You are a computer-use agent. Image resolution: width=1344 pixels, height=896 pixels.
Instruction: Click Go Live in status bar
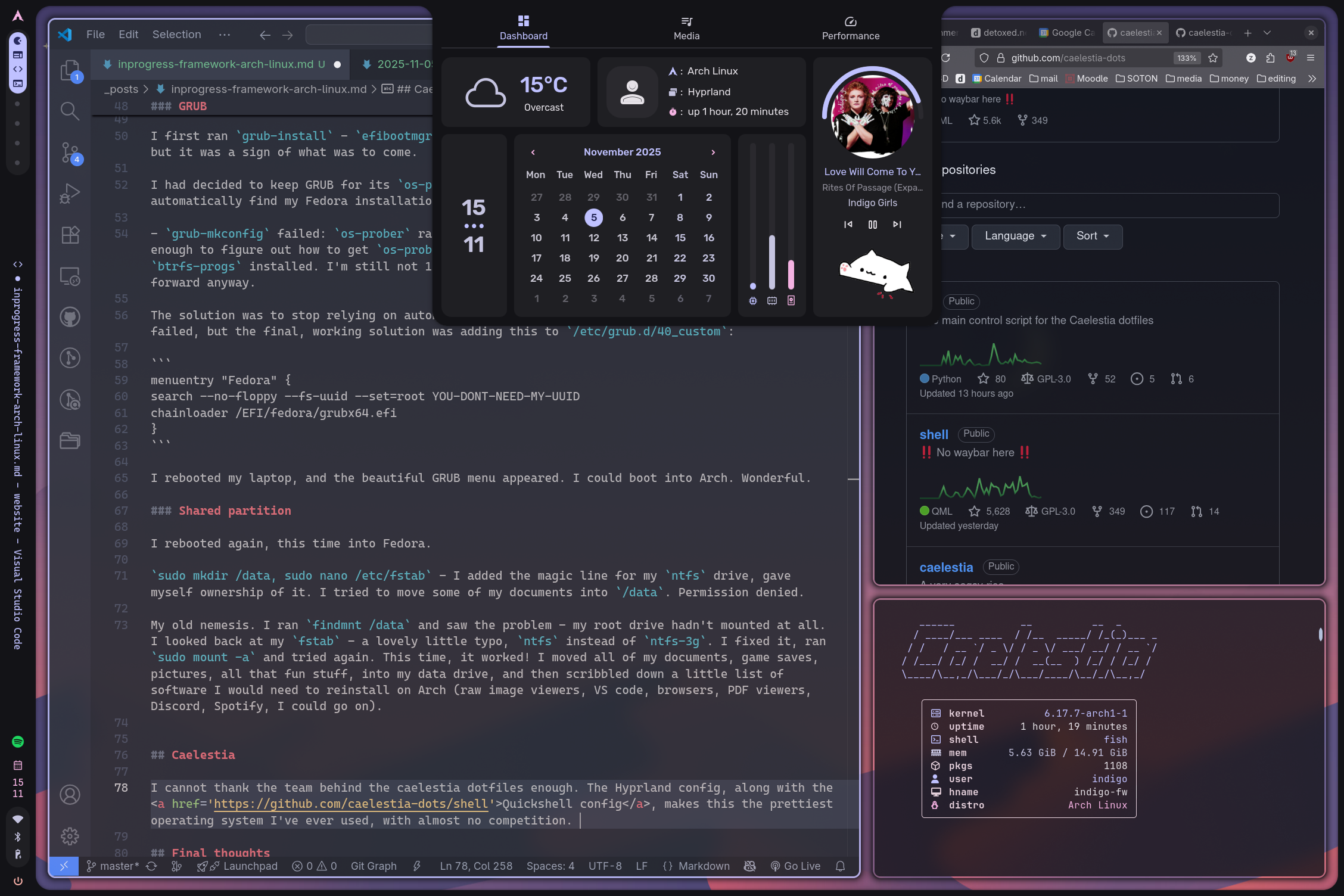pos(795,866)
